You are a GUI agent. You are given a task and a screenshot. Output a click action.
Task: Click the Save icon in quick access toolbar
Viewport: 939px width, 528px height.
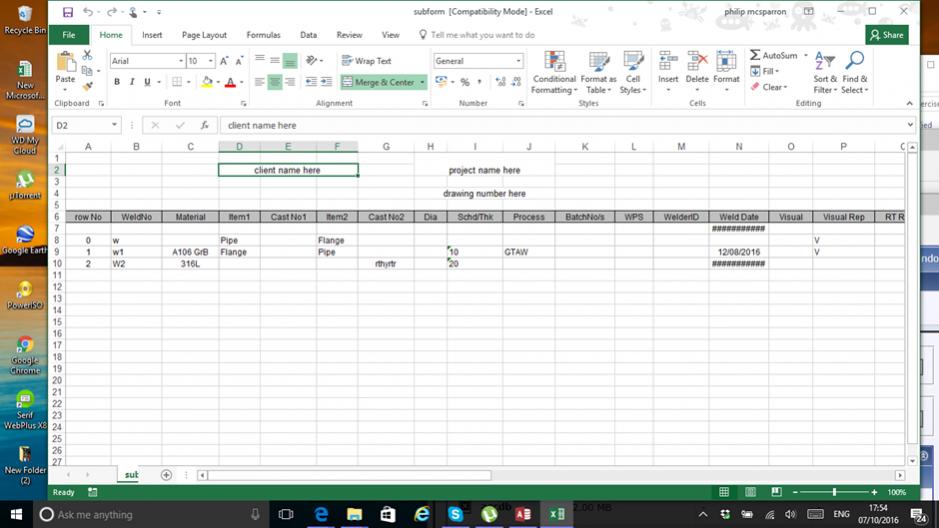(x=68, y=12)
